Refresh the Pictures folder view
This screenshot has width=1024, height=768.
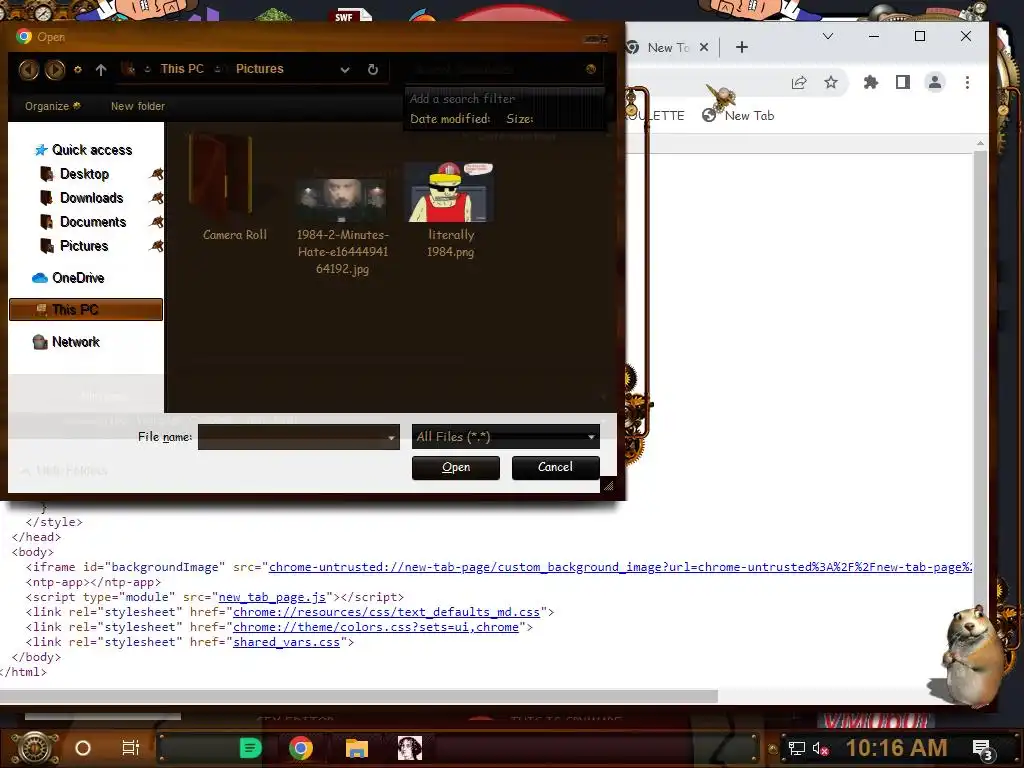(373, 69)
